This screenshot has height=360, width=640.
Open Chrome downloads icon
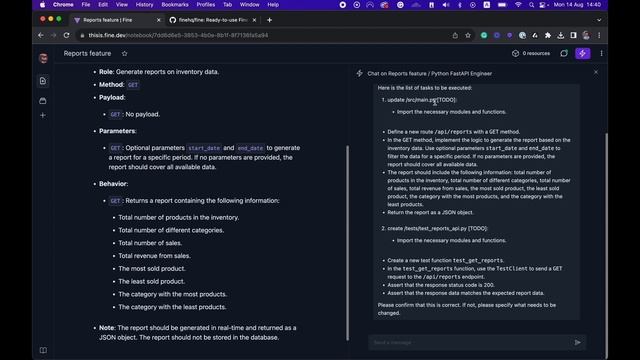[x=560, y=36]
